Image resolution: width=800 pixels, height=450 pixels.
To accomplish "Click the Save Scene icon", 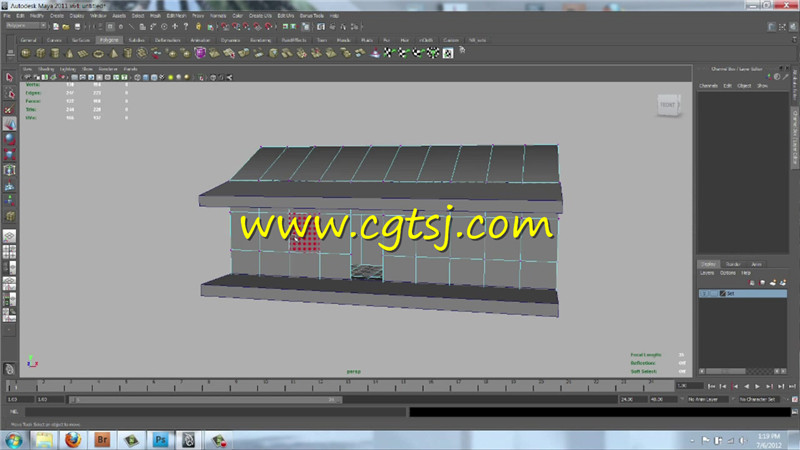I will [x=77, y=27].
